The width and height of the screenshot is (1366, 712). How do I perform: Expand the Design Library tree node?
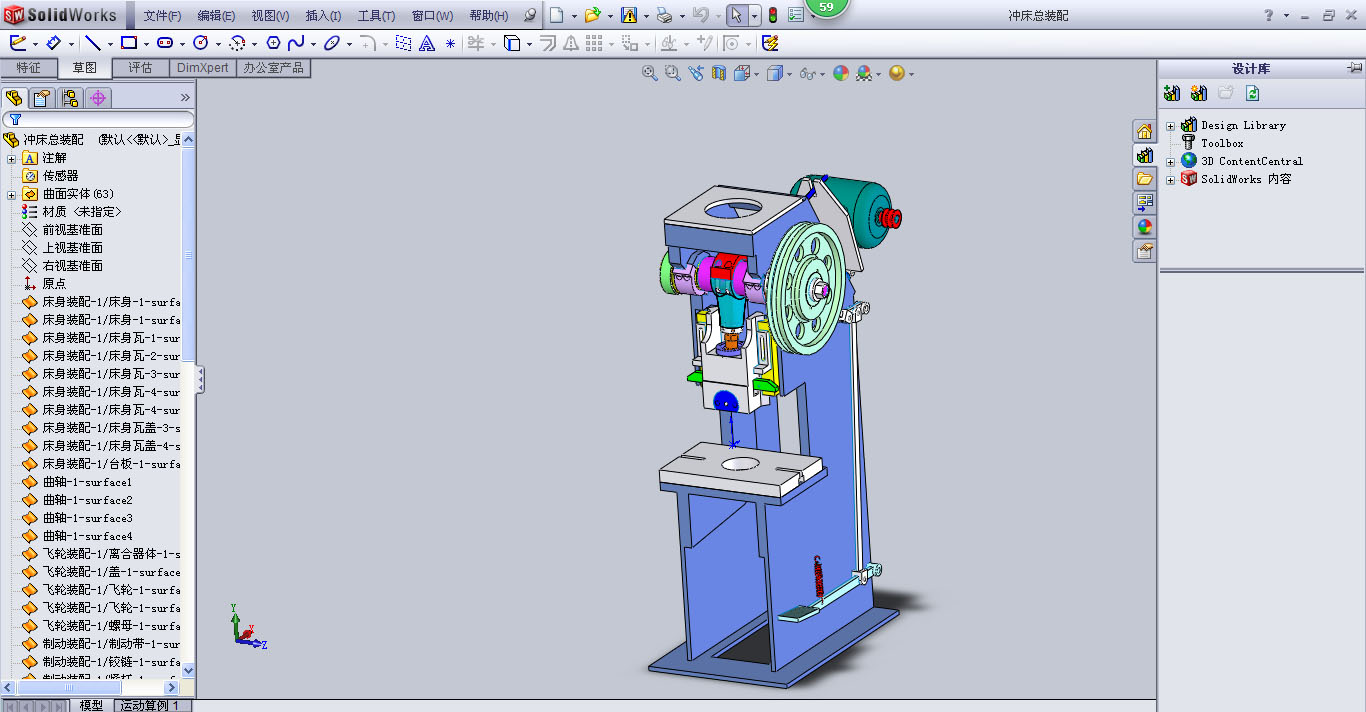click(1171, 125)
